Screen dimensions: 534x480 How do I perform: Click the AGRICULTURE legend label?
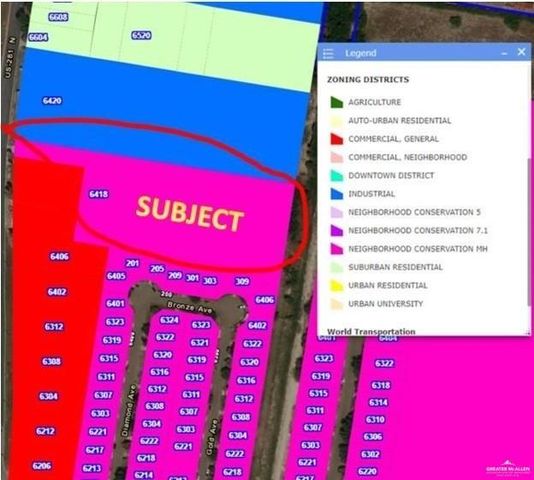pyautogui.click(x=374, y=102)
